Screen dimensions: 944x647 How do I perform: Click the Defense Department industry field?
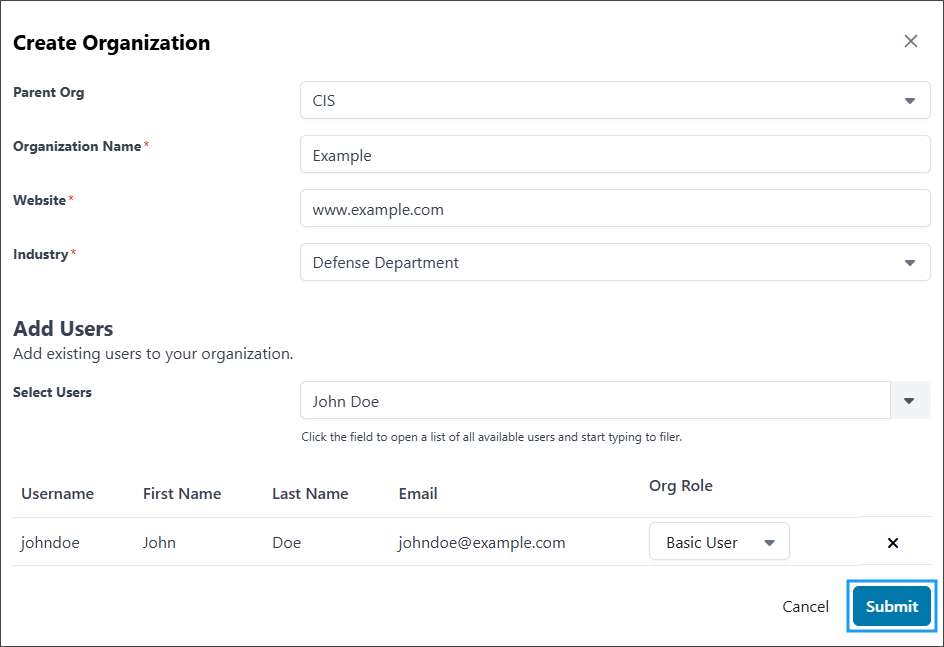point(615,262)
